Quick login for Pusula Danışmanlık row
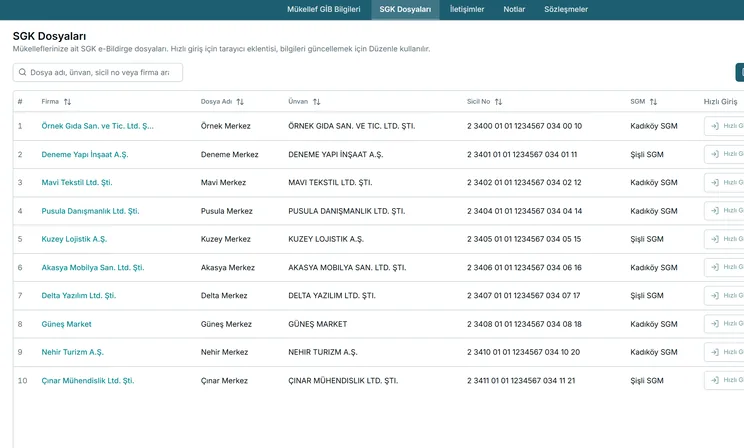Screen dimensions: 744x448 (x=724, y=211)
